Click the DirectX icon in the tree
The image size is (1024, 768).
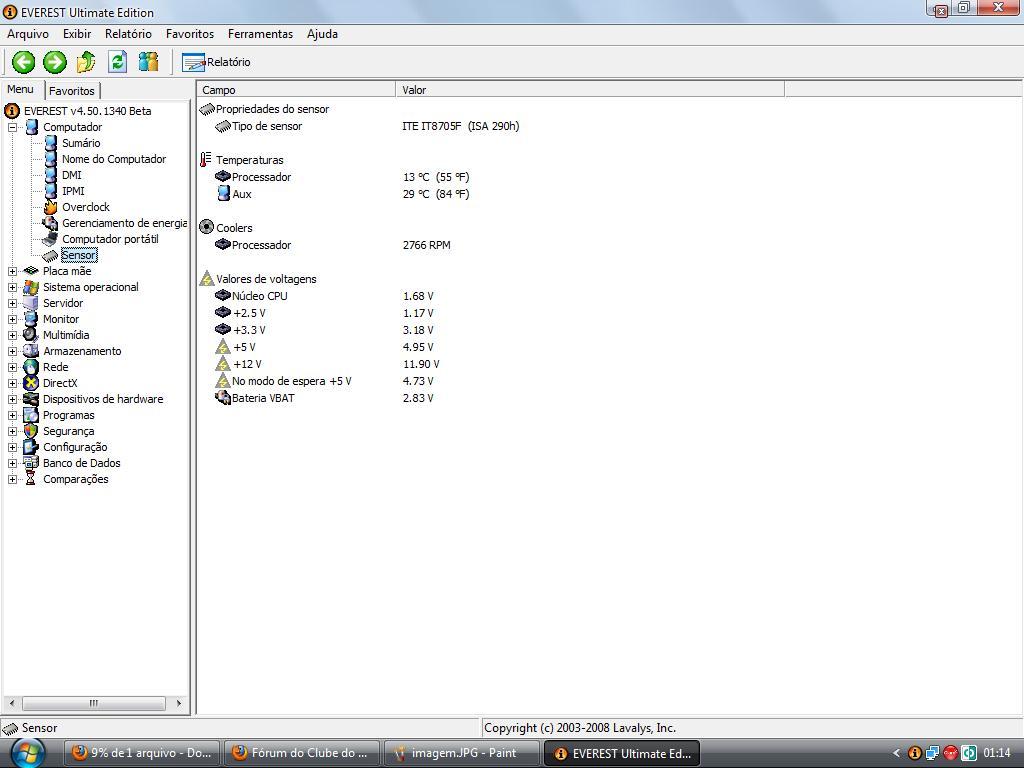[x=31, y=383]
